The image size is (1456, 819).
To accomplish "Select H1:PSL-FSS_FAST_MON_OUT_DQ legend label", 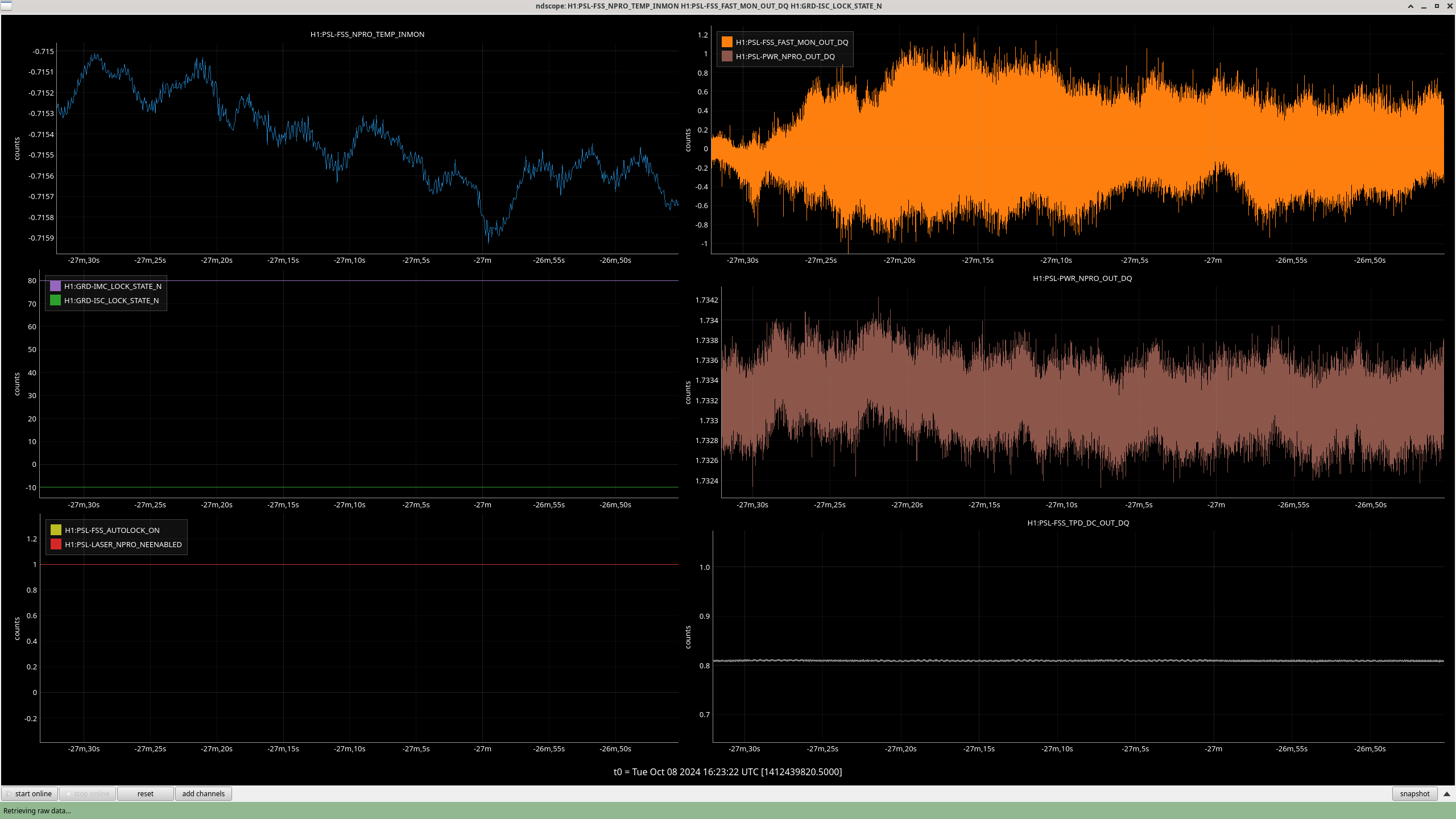I will (x=792, y=42).
